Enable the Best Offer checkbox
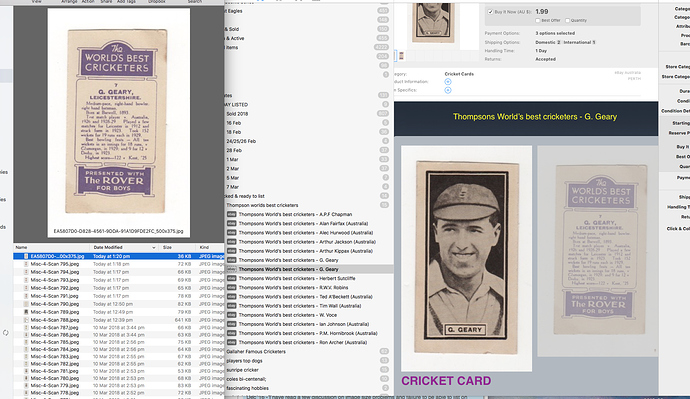690x399 pixels. pyautogui.click(x=537, y=20)
